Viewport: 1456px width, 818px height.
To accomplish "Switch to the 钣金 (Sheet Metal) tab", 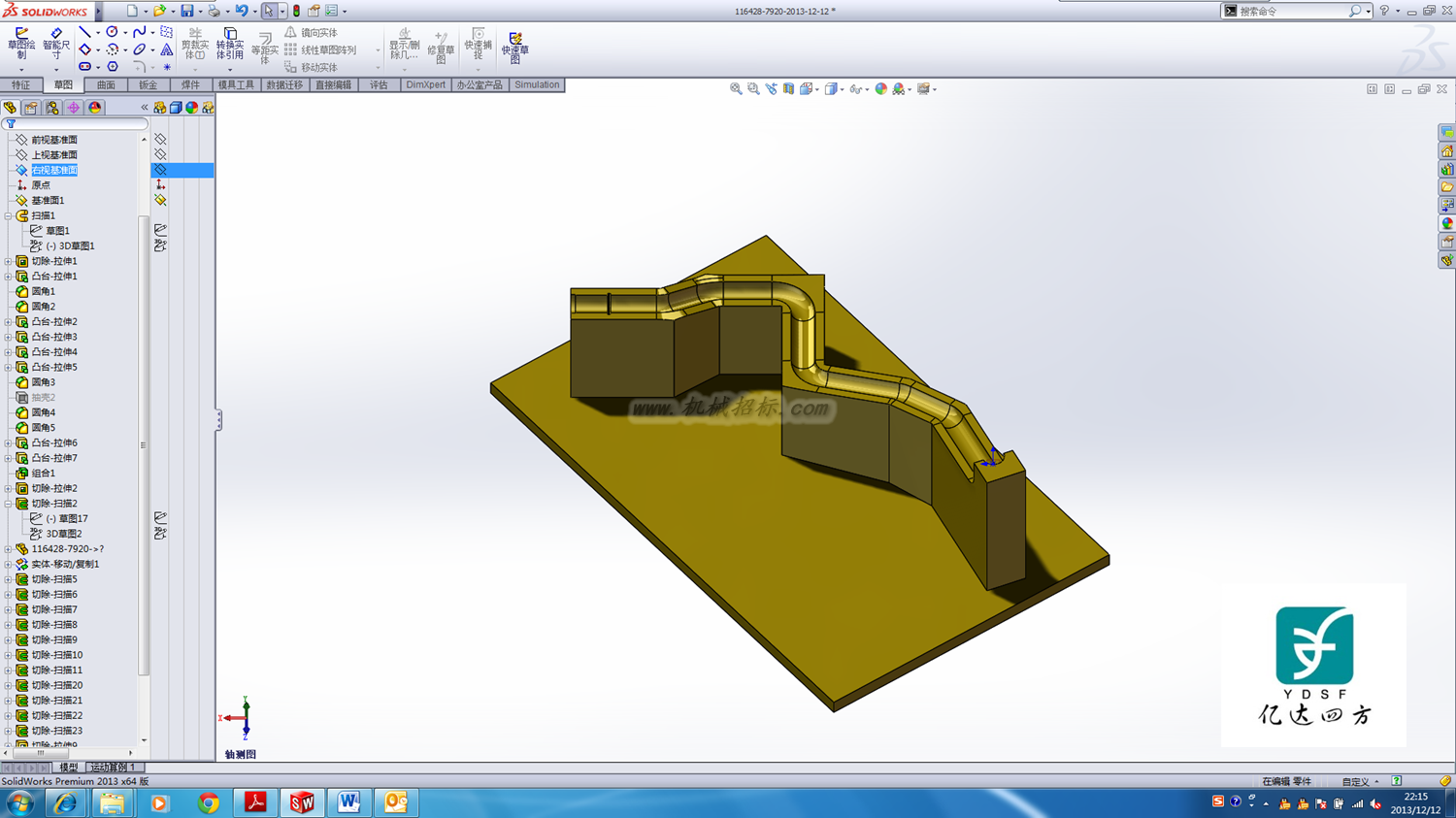I will pyautogui.click(x=148, y=85).
